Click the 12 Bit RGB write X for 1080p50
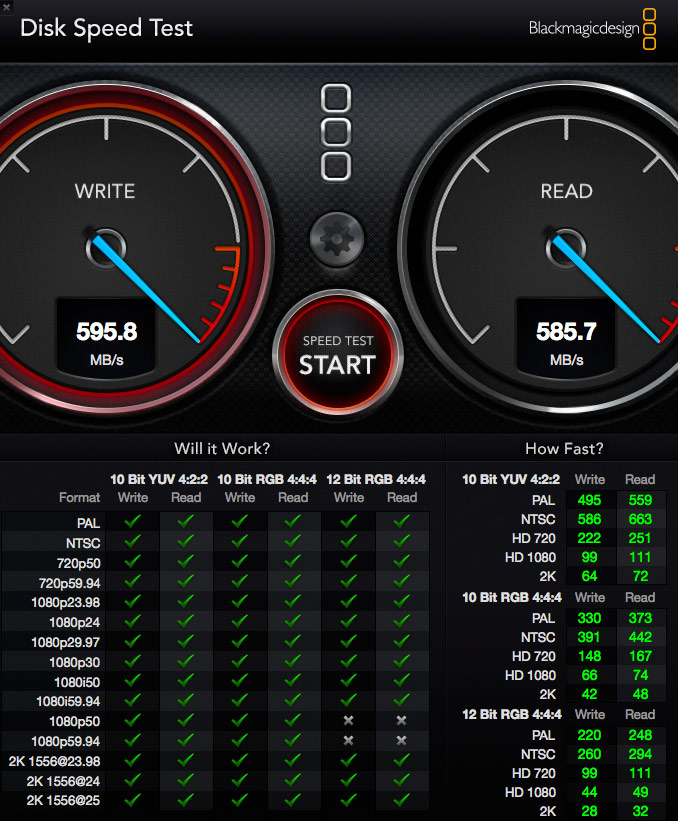This screenshot has width=678, height=821. point(348,720)
